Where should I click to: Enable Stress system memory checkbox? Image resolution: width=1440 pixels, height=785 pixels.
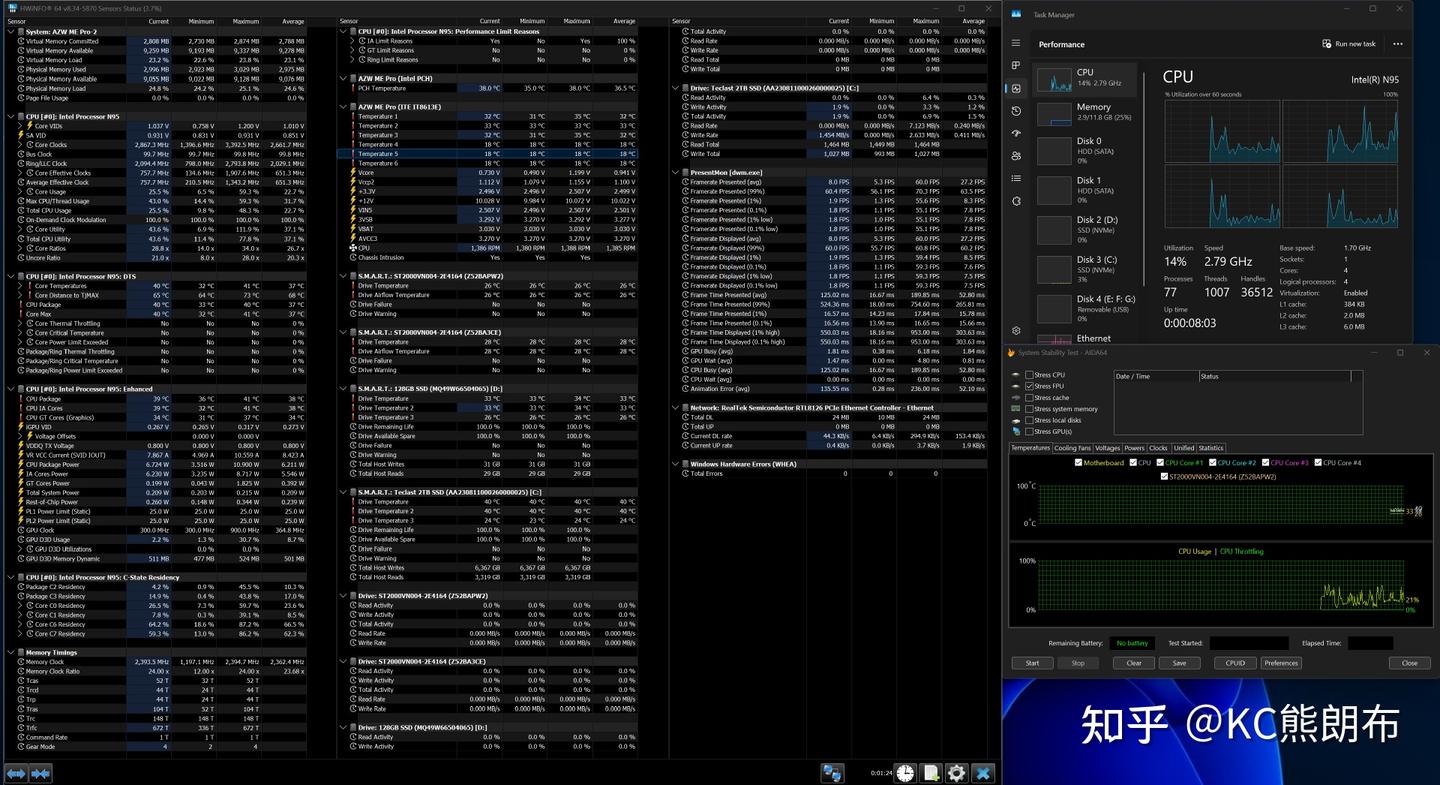(x=1029, y=409)
